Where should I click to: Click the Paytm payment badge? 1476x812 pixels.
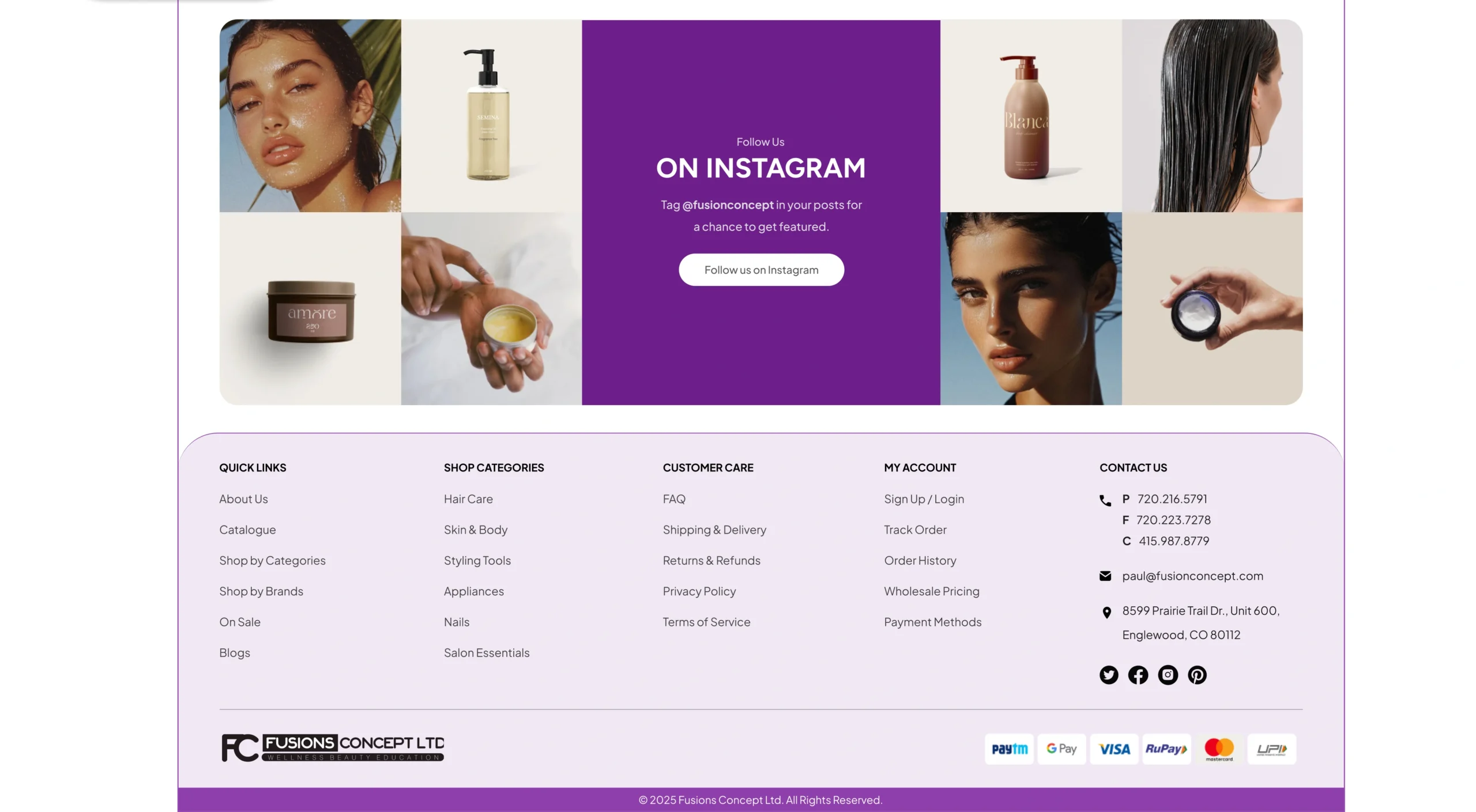(1009, 749)
